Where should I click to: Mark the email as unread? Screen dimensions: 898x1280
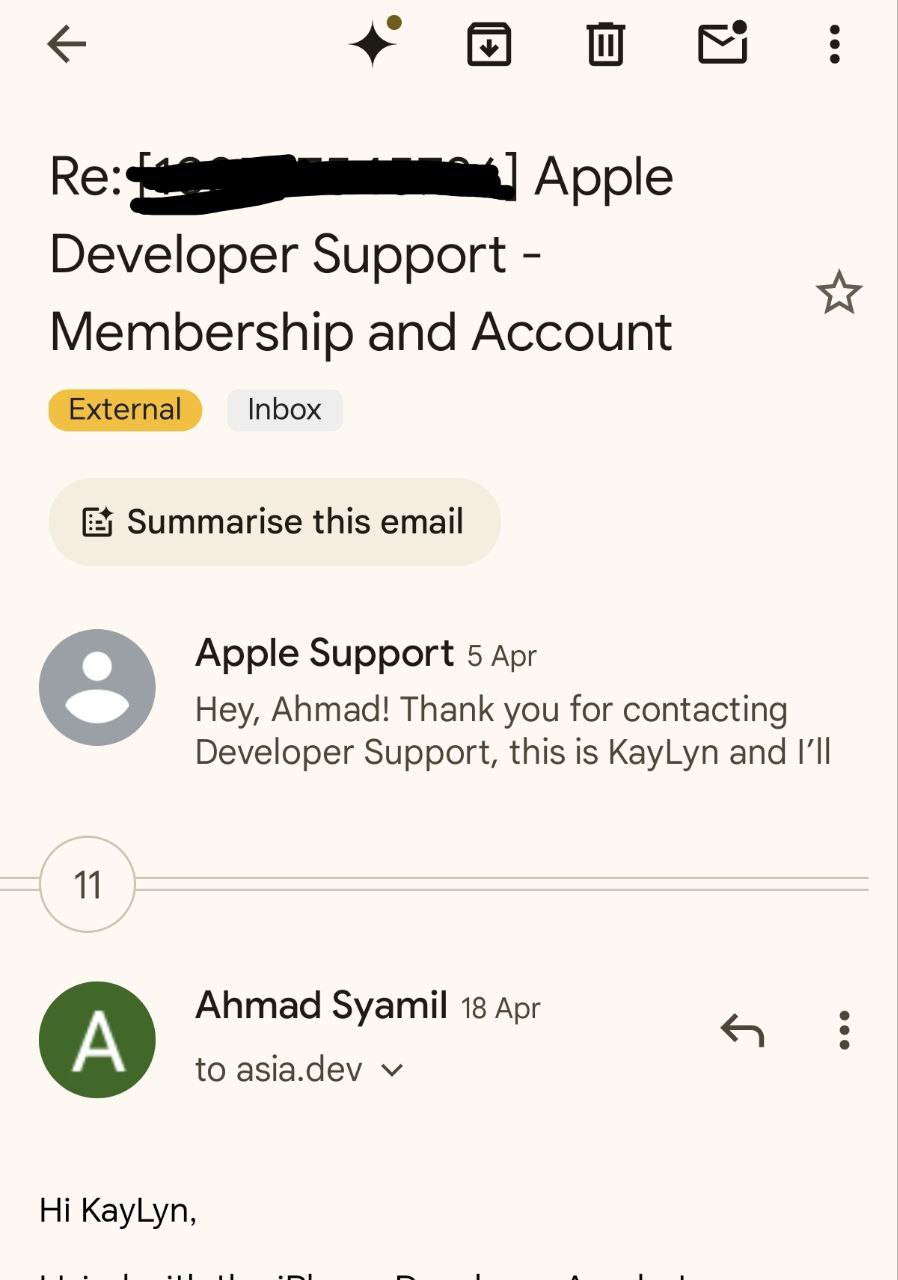click(x=722, y=42)
